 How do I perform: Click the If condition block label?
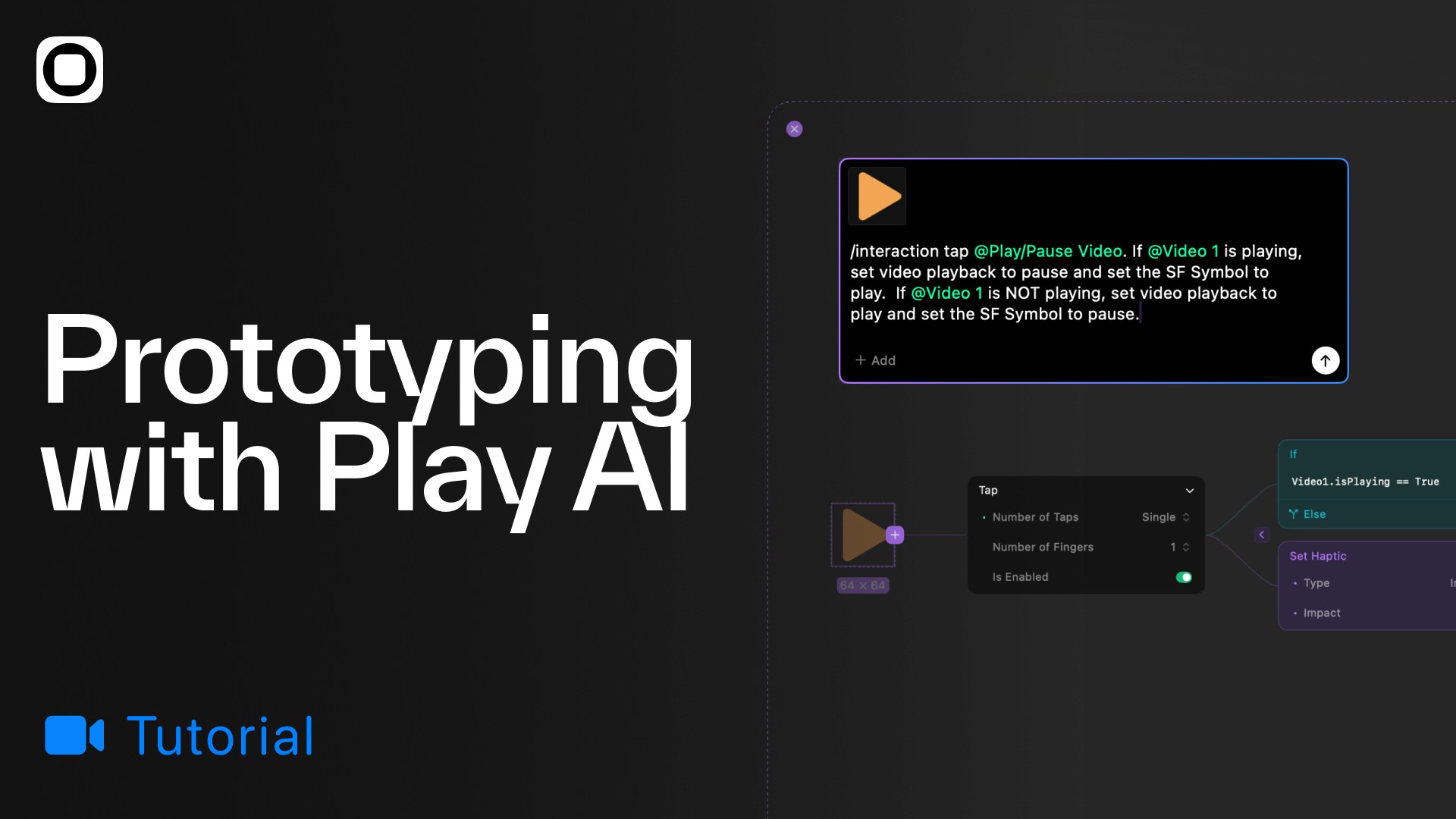[1293, 454]
